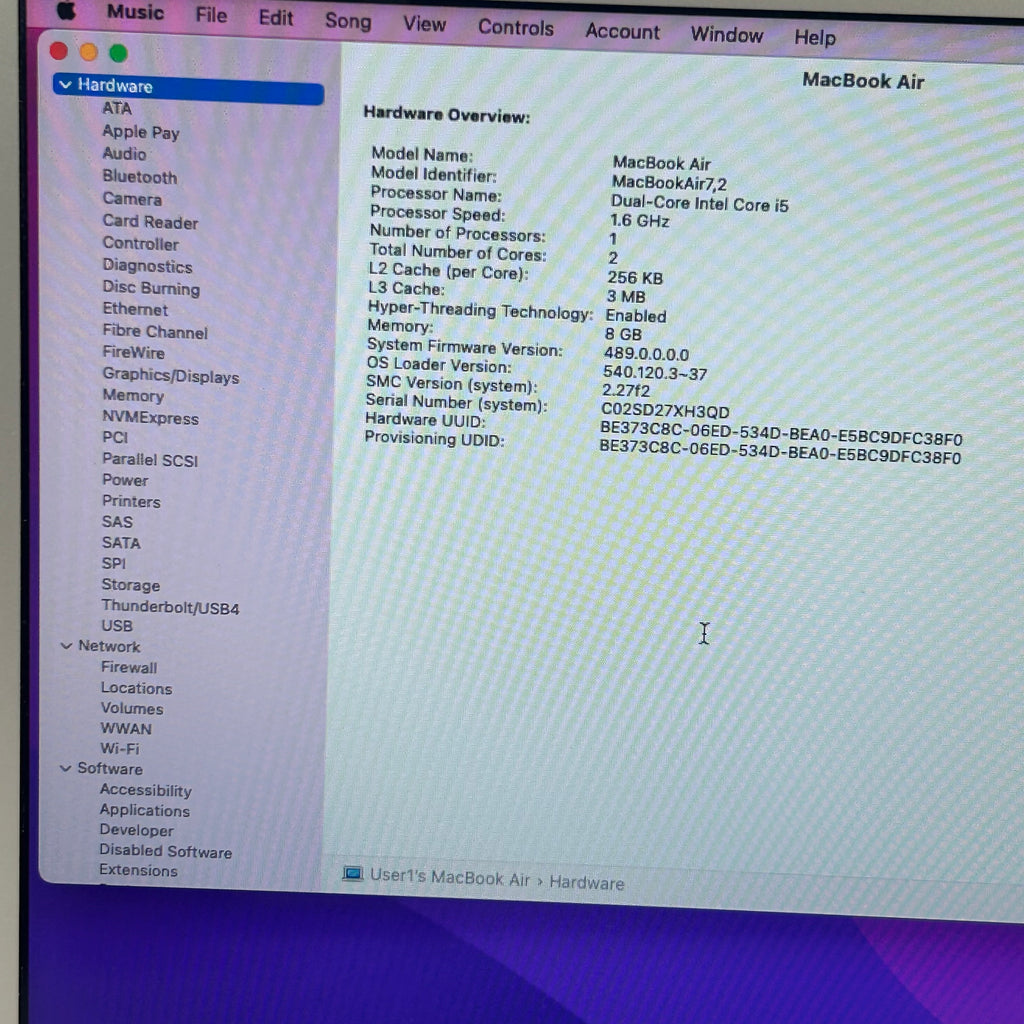The width and height of the screenshot is (1024, 1024).
Task: Select Graphics/Displays in the sidebar
Action: pyautogui.click(x=170, y=376)
